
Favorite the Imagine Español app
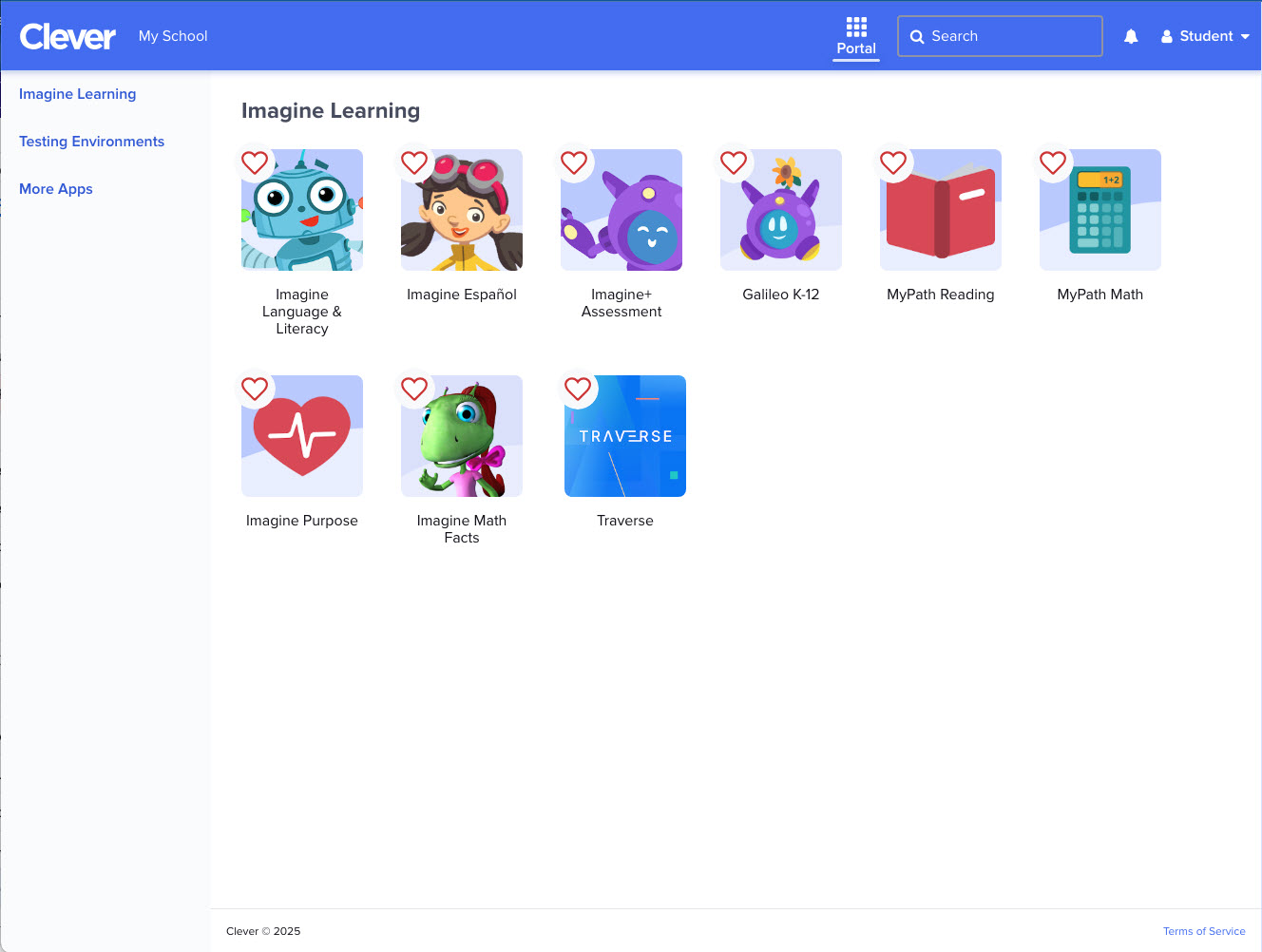click(414, 162)
